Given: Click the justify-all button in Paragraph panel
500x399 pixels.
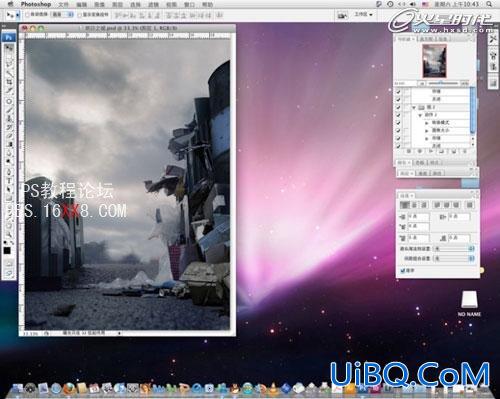Looking at the screenshot, I should coord(469,205).
